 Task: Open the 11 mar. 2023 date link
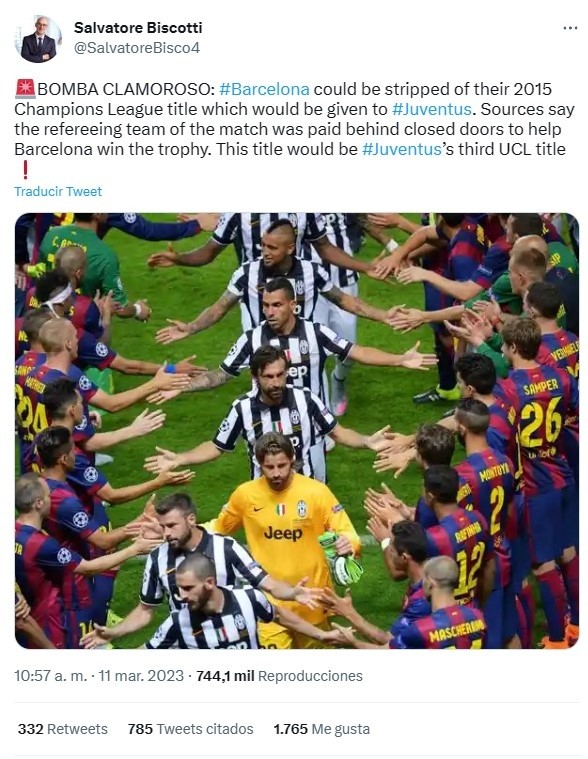pyautogui.click(x=141, y=676)
